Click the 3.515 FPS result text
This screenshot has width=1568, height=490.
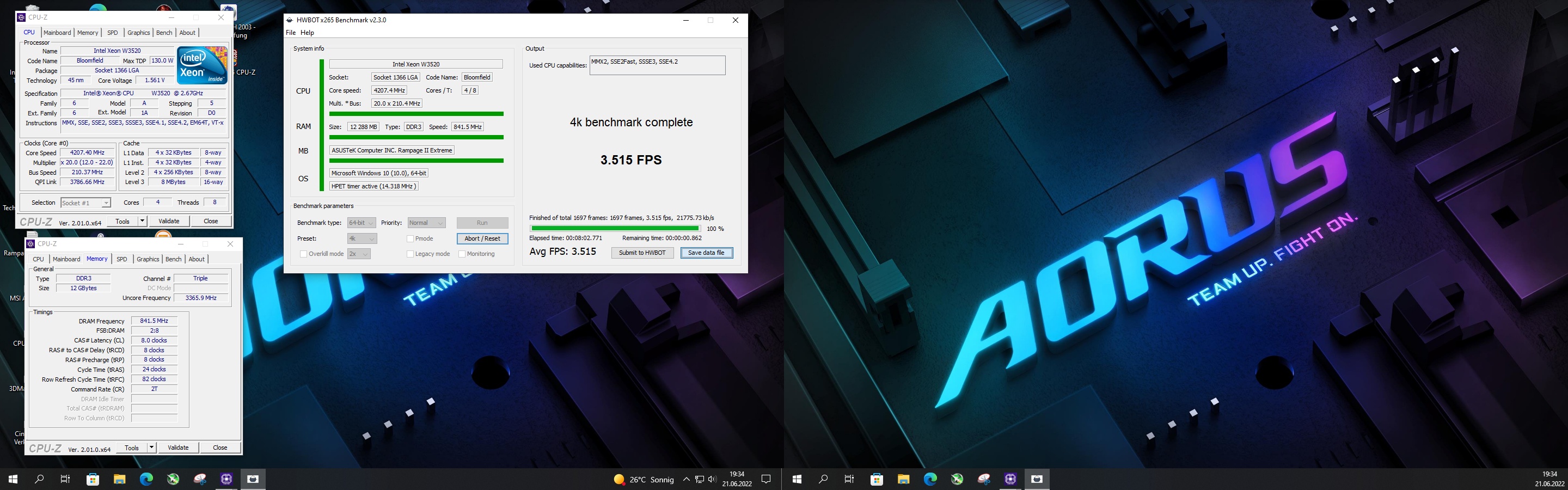630,160
